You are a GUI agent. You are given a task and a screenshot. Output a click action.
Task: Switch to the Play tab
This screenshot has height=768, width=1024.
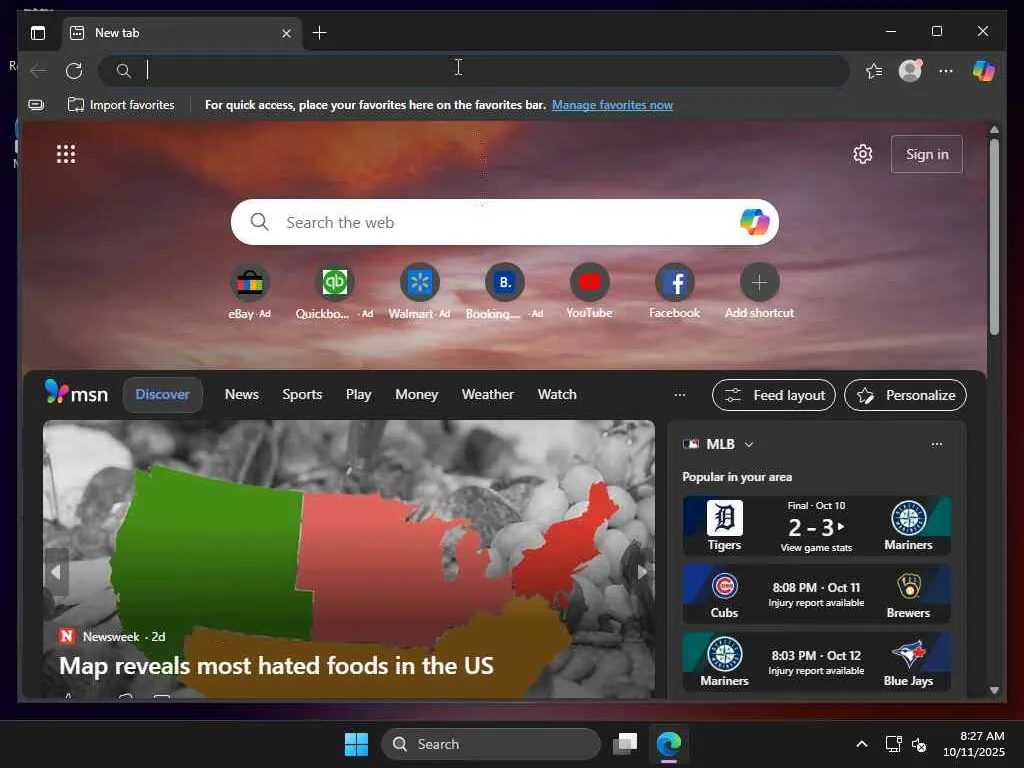[359, 394]
